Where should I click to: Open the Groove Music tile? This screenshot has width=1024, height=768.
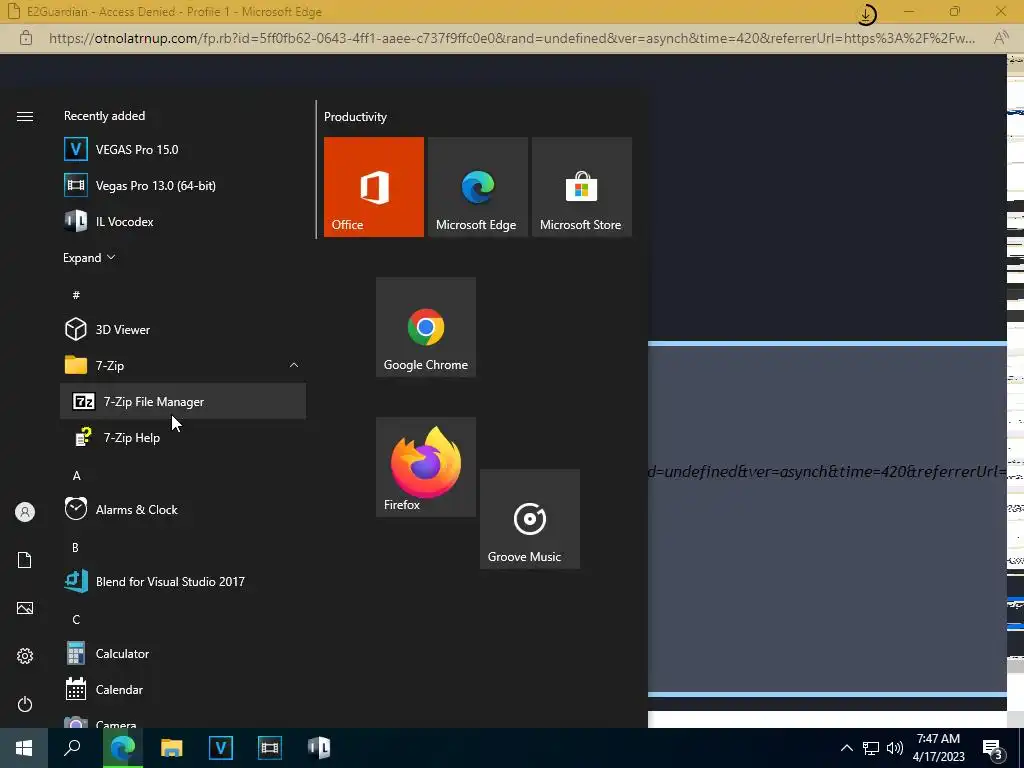[x=530, y=519]
